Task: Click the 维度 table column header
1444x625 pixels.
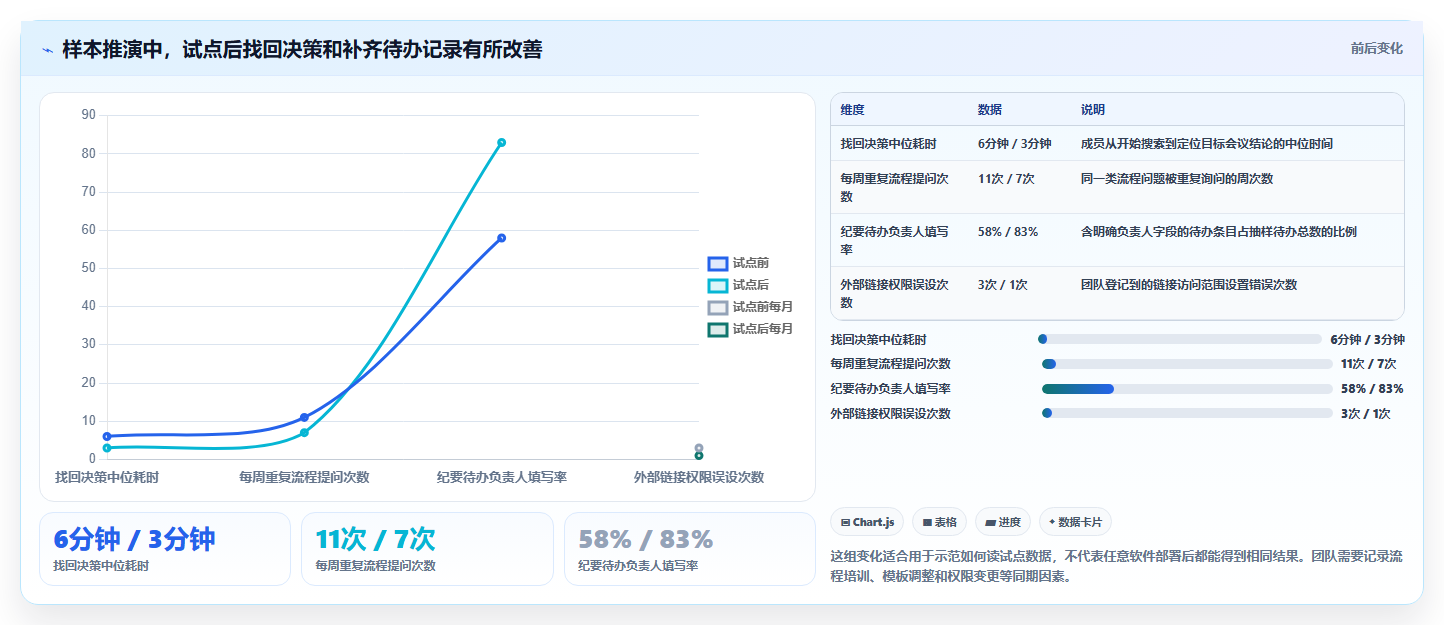Action: click(x=852, y=110)
